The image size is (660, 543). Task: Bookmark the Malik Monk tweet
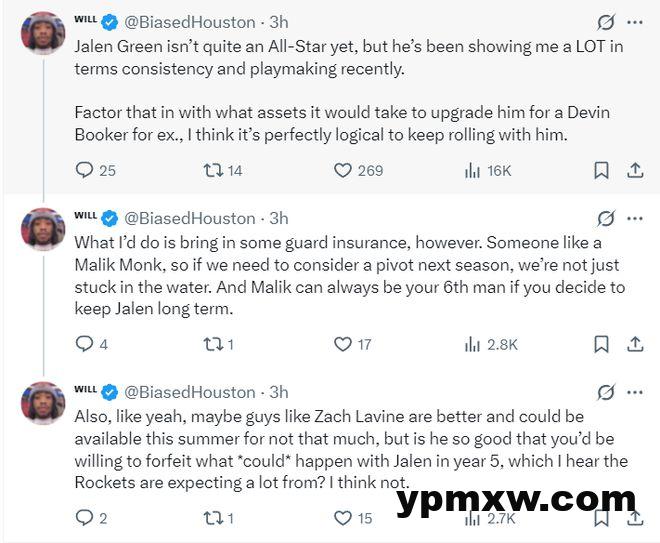[x=601, y=344]
